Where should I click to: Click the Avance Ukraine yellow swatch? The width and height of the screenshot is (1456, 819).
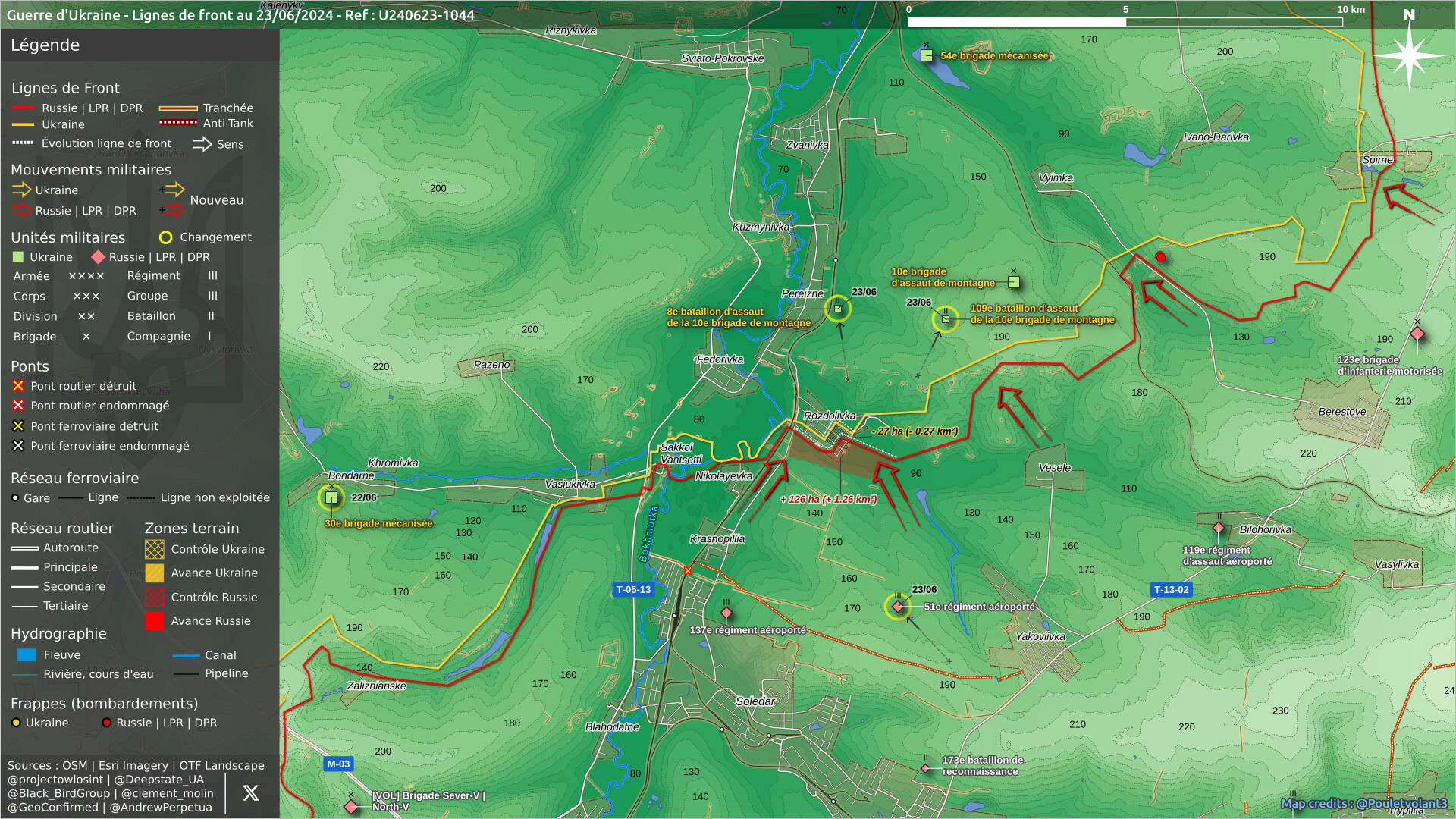155,573
